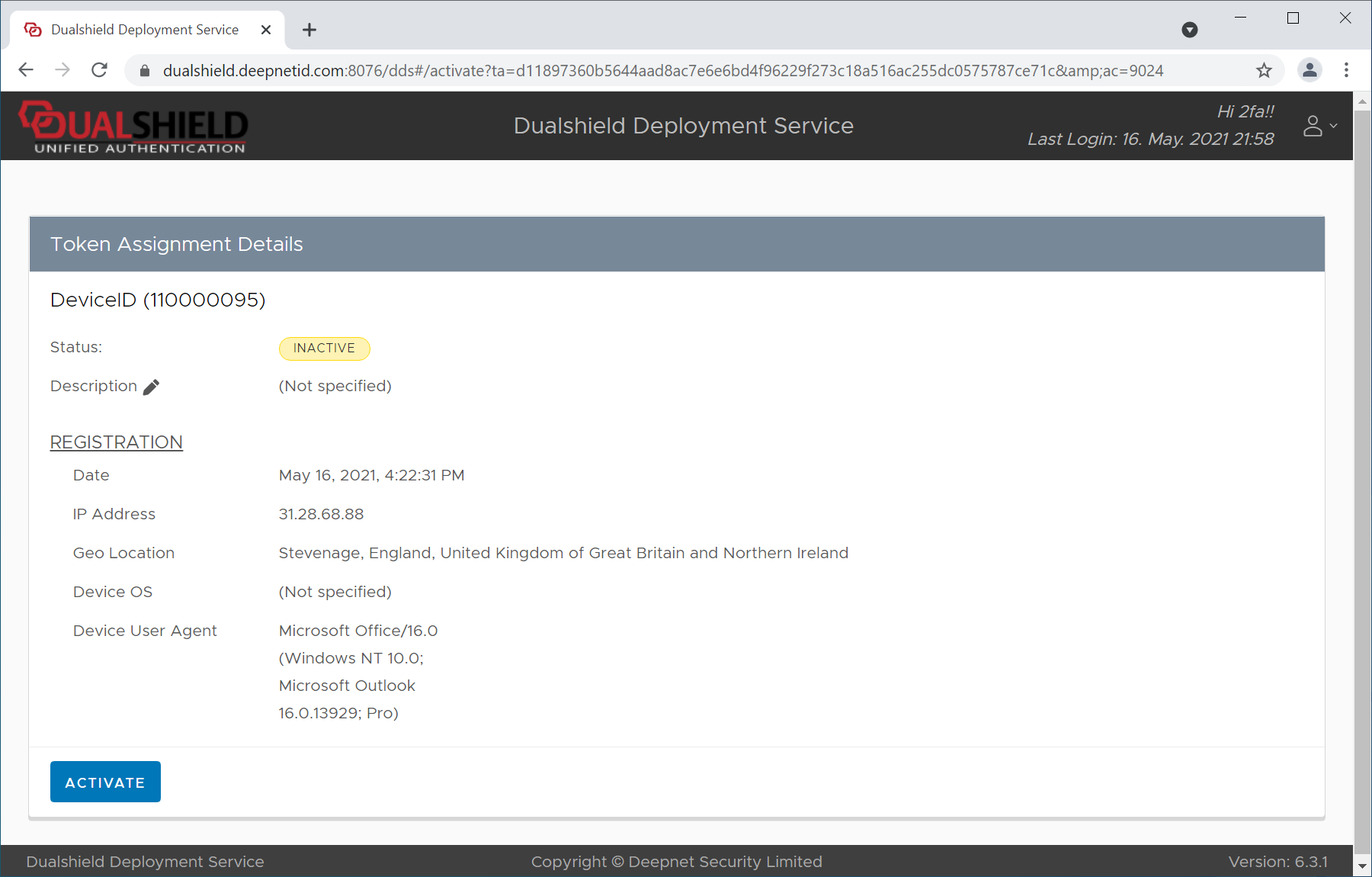
Task: Reload the page
Action: click(99, 70)
